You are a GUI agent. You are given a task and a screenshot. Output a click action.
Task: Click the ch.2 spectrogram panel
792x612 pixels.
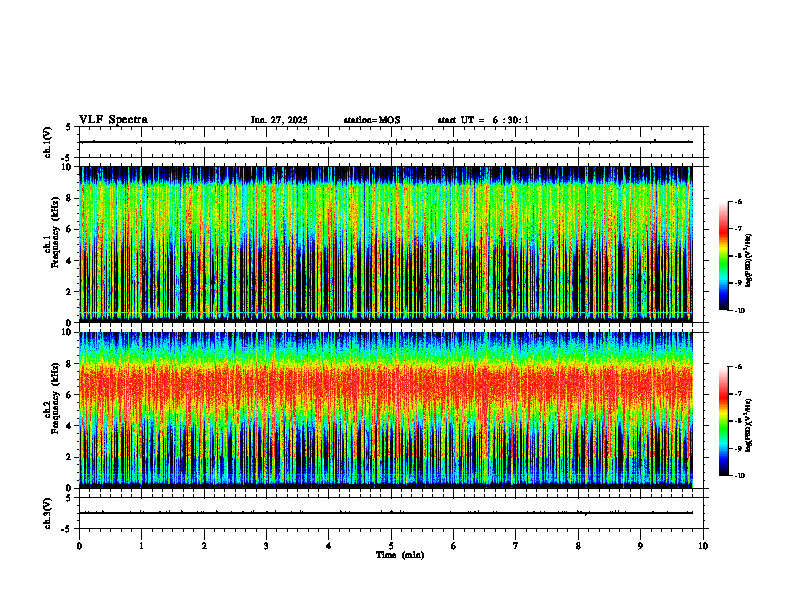(386, 410)
